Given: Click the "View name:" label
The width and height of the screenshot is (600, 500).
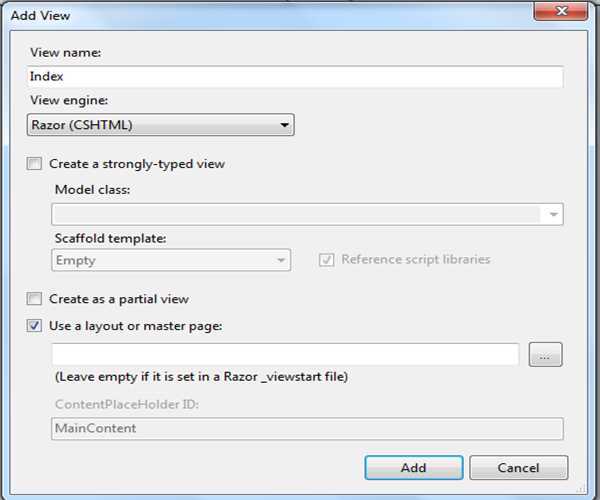Looking at the screenshot, I should pos(65,53).
